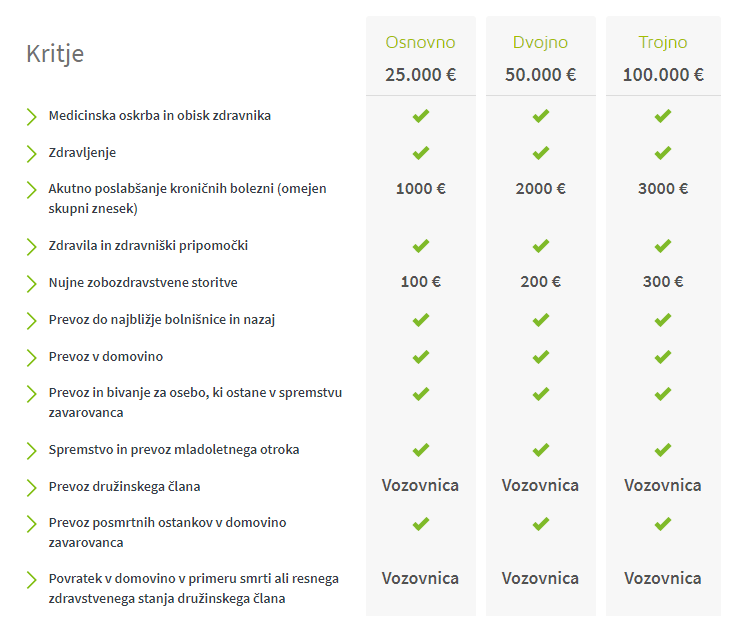Click Dvojno Vozovnica for Prevoz družinskega člana
Viewport: 734px width, 619px height.
click(540, 486)
